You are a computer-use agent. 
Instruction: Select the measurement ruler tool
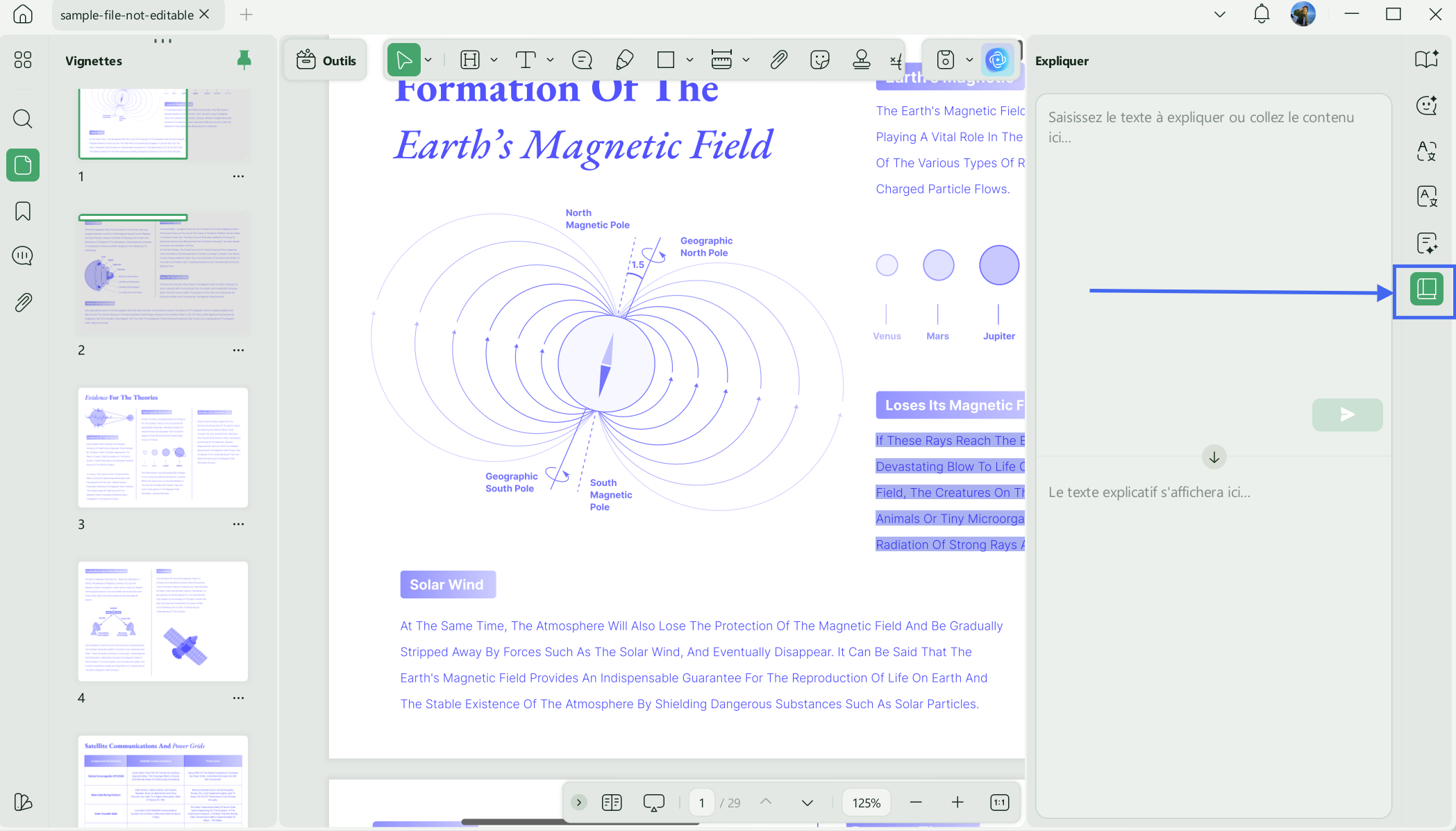pyautogui.click(x=721, y=60)
